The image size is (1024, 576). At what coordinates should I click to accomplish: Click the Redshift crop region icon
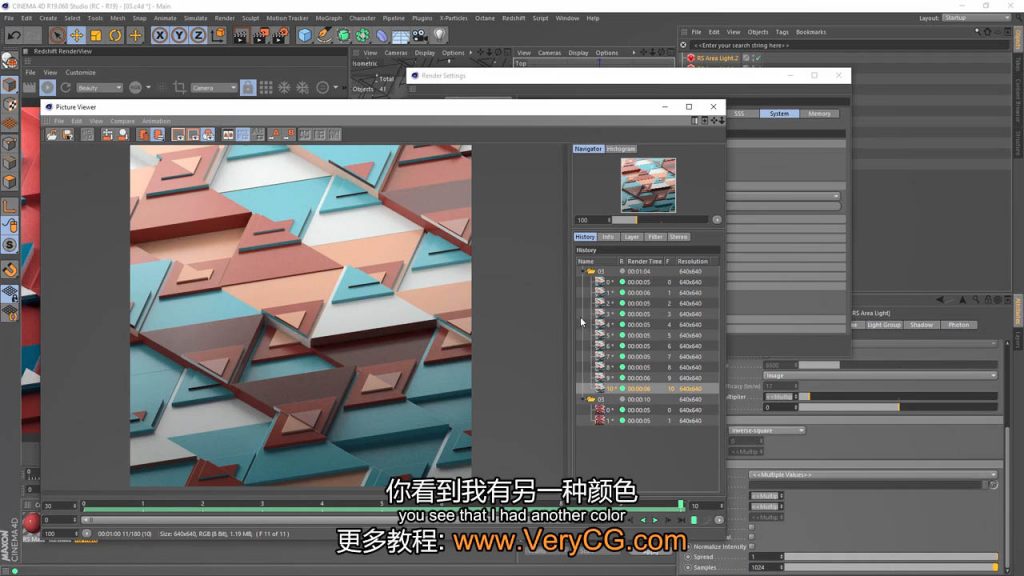[179, 88]
